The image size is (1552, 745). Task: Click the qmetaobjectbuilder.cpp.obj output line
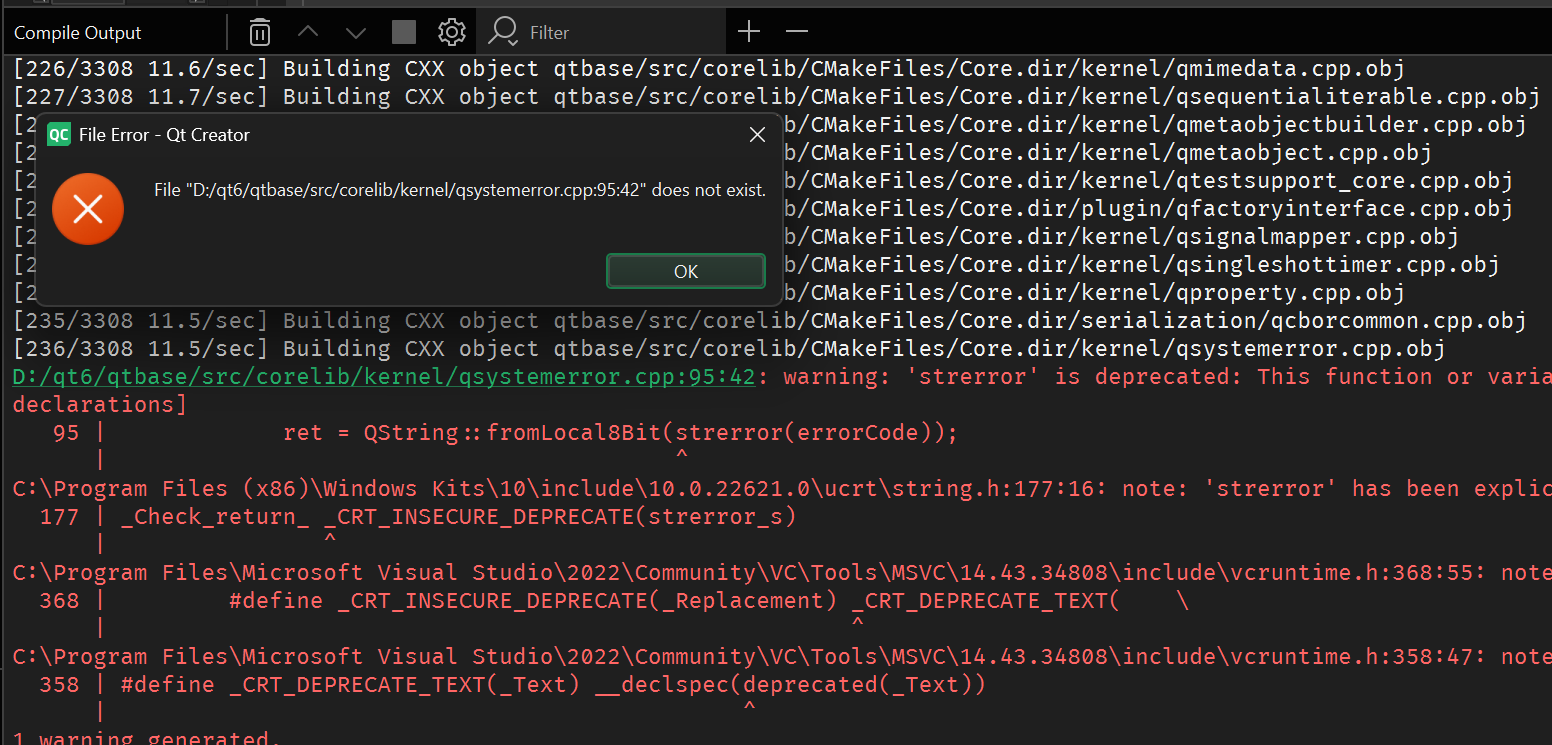[1155, 125]
